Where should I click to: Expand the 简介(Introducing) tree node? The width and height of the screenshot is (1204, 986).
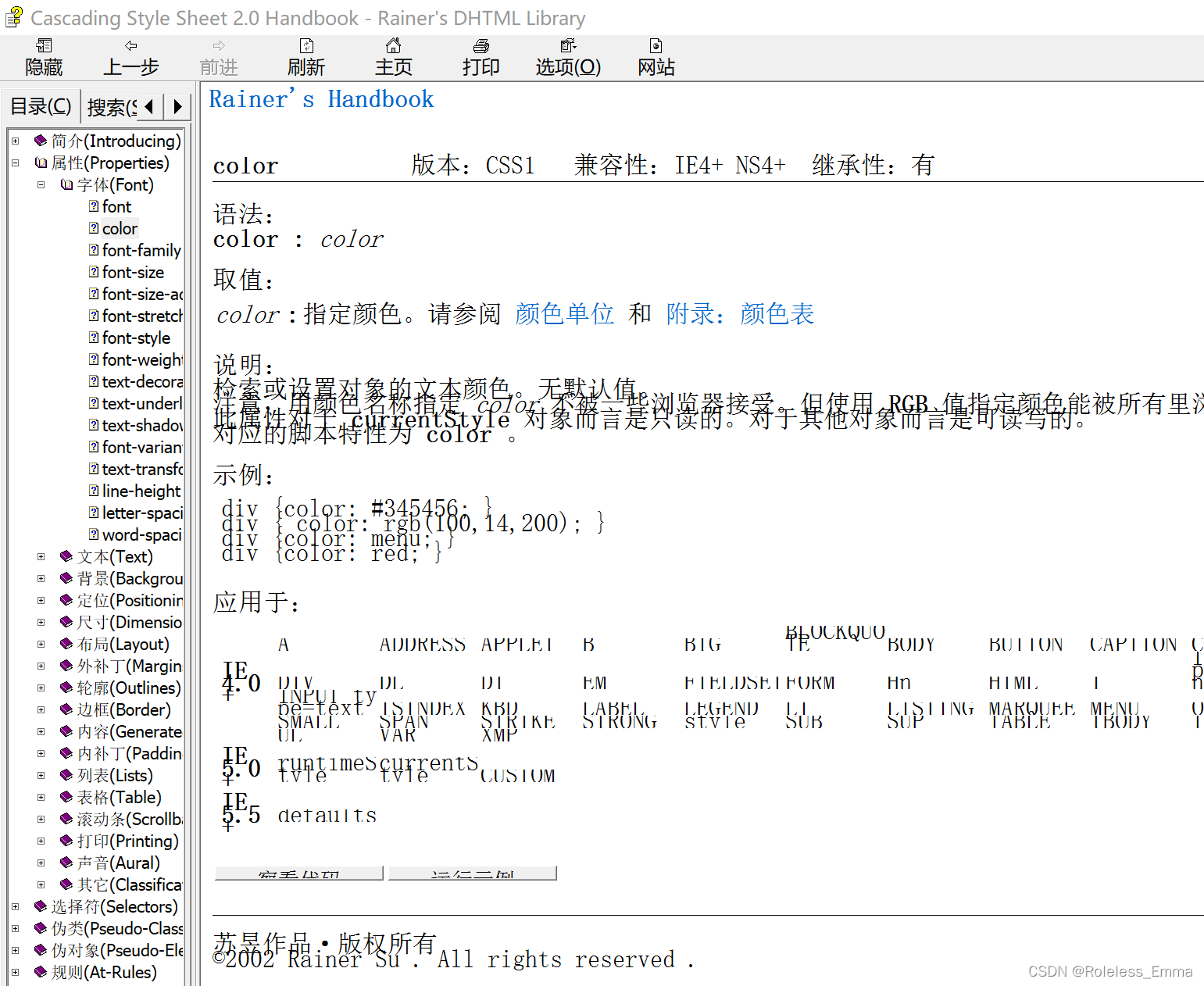[x=15, y=141]
